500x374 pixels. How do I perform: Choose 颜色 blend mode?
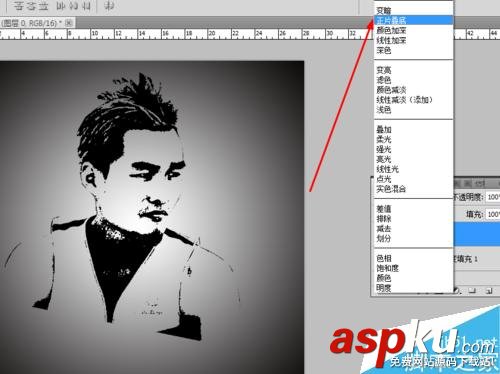tap(413, 278)
